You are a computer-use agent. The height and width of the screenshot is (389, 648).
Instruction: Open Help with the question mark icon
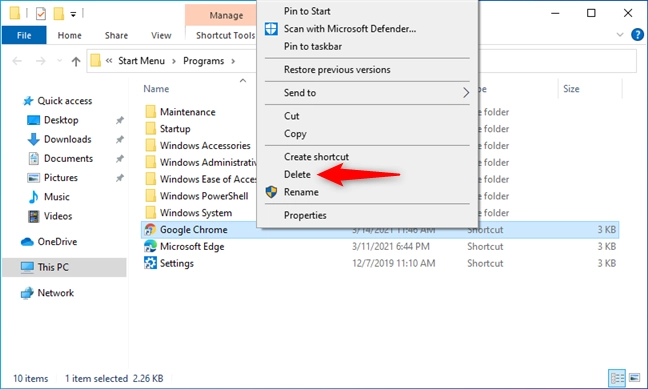pyautogui.click(x=637, y=35)
